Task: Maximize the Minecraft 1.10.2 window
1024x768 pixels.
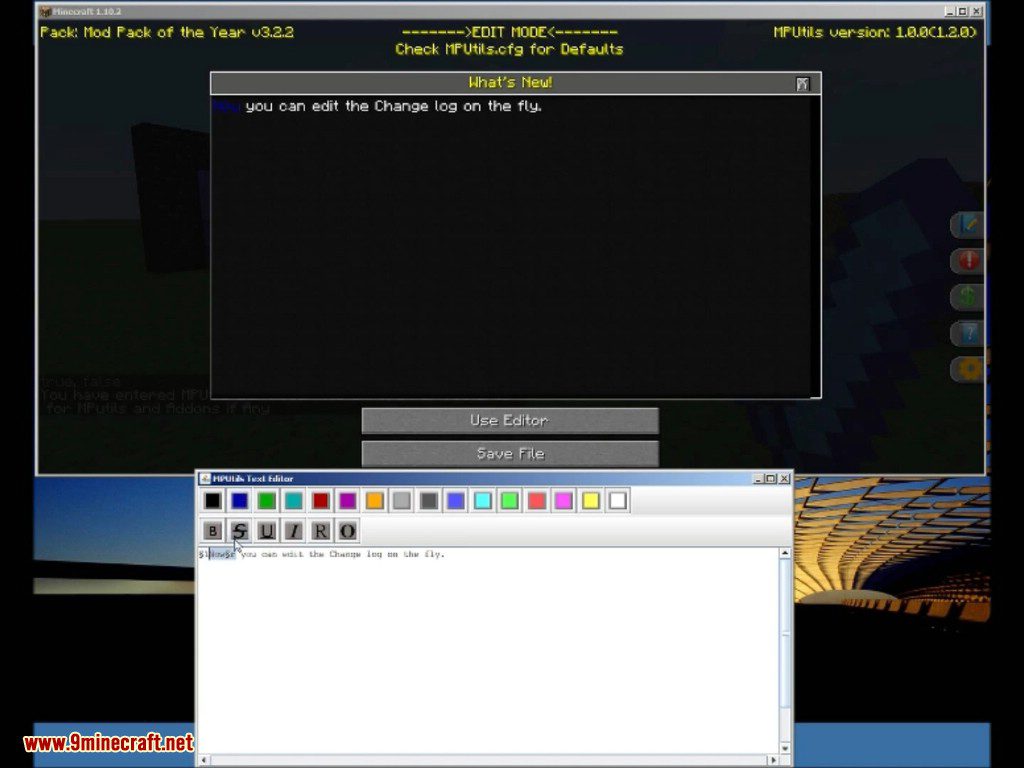Action: [963, 11]
